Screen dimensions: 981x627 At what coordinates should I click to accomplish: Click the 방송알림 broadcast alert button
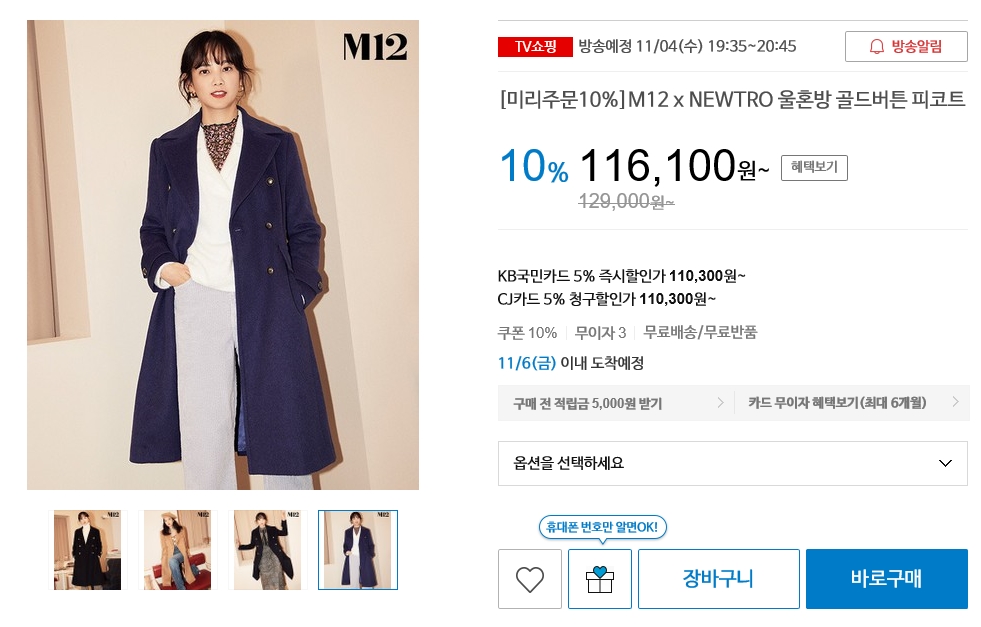point(906,47)
